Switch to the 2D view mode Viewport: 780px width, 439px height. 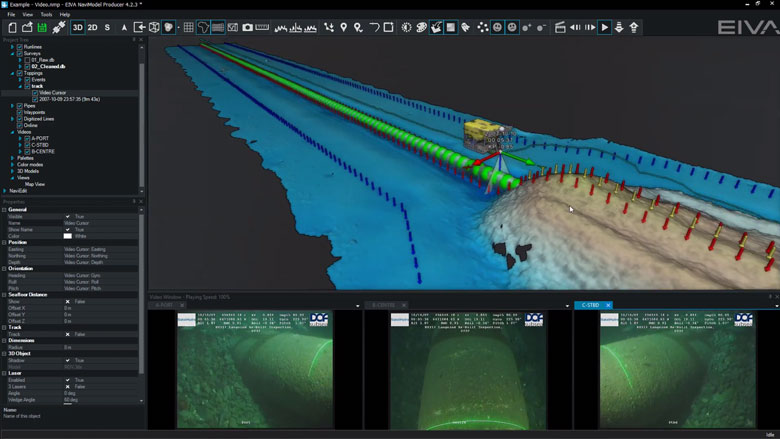point(92,28)
